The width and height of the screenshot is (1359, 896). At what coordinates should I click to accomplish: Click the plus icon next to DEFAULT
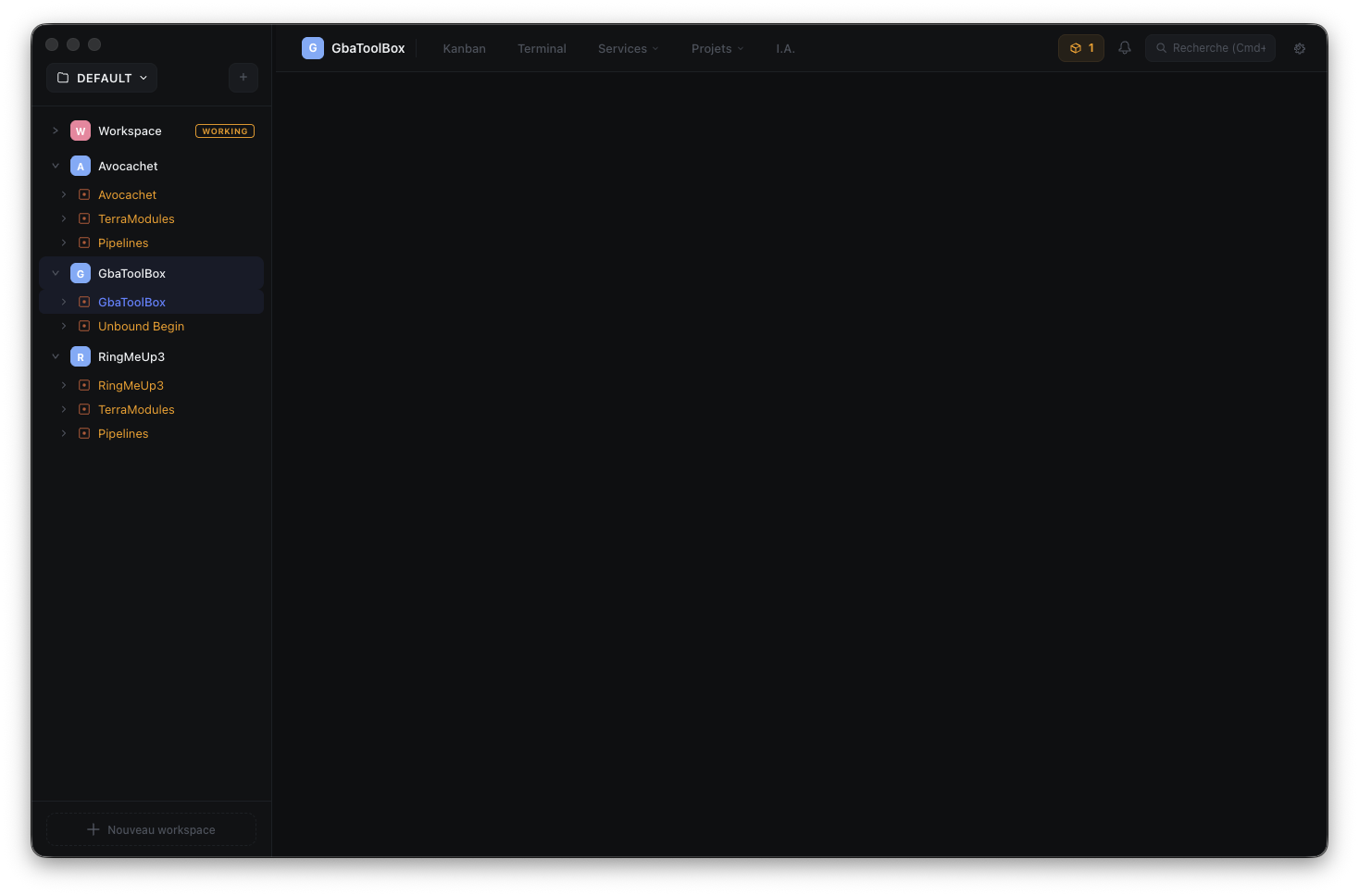pyautogui.click(x=243, y=78)
